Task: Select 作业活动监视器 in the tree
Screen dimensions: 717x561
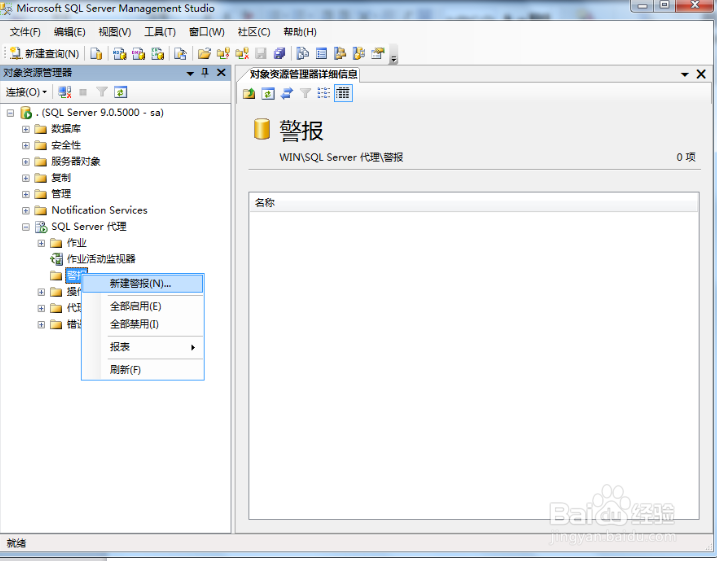Action: point(101,259)
